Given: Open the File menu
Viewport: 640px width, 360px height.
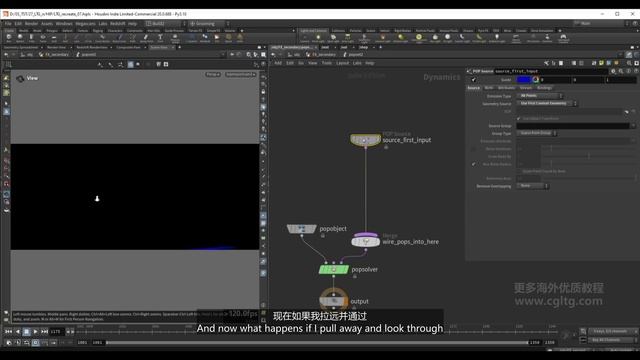Looking at the screenshot, I should (x=8, y=24).
